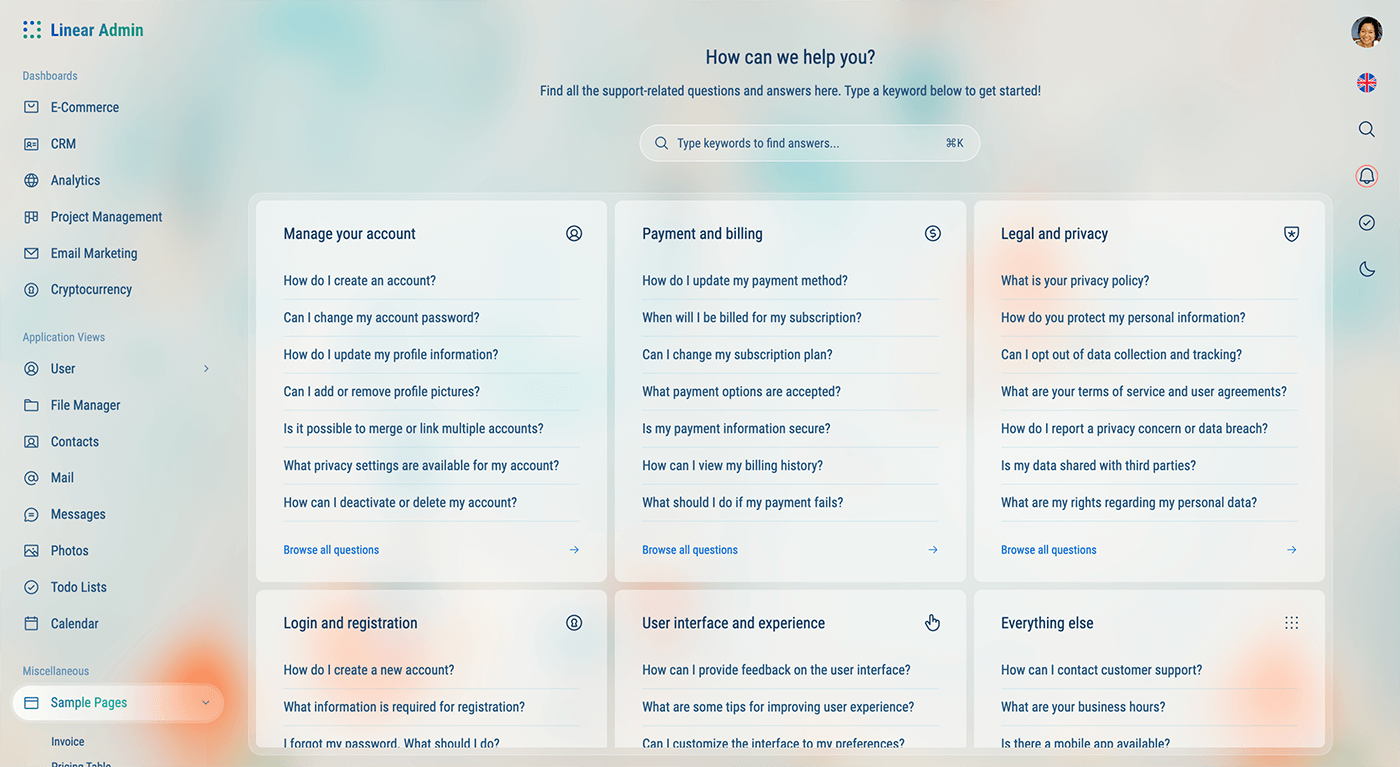The image size is (1400, 767).
Task: Toggle dark mode with the moon icon
Action: click(1367, 269)
